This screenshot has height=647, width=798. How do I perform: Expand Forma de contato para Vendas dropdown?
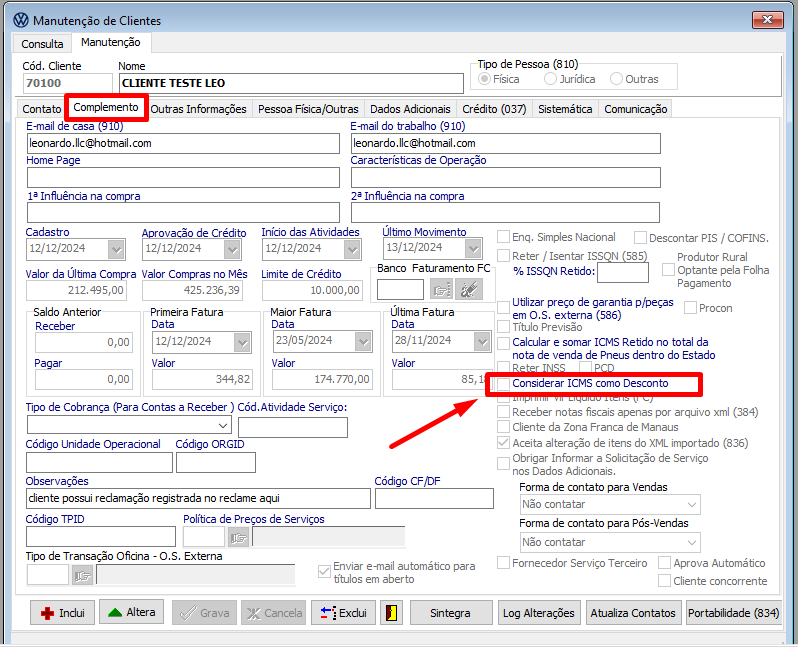pos(692,504)
